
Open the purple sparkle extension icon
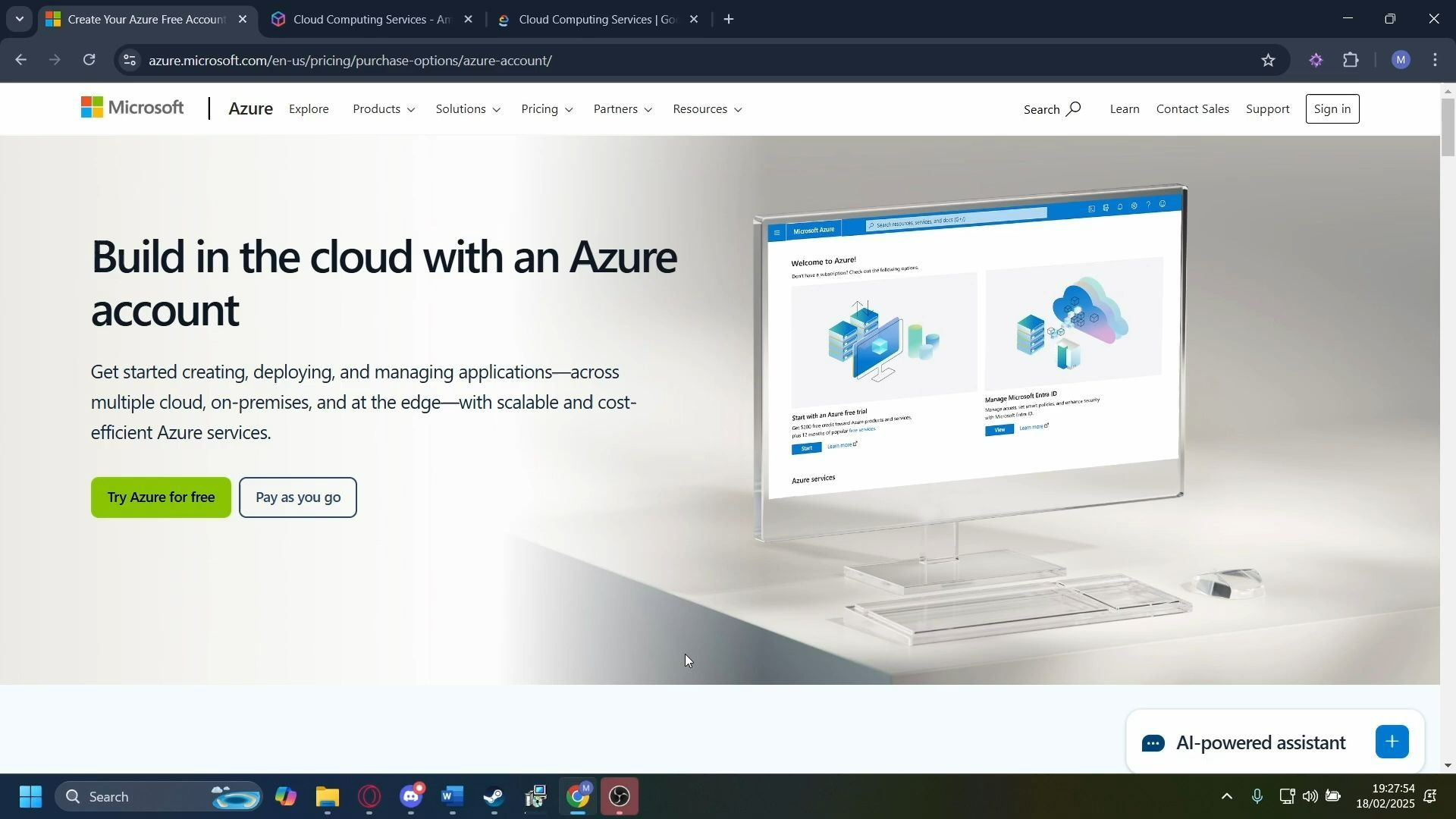[1316, 60]
